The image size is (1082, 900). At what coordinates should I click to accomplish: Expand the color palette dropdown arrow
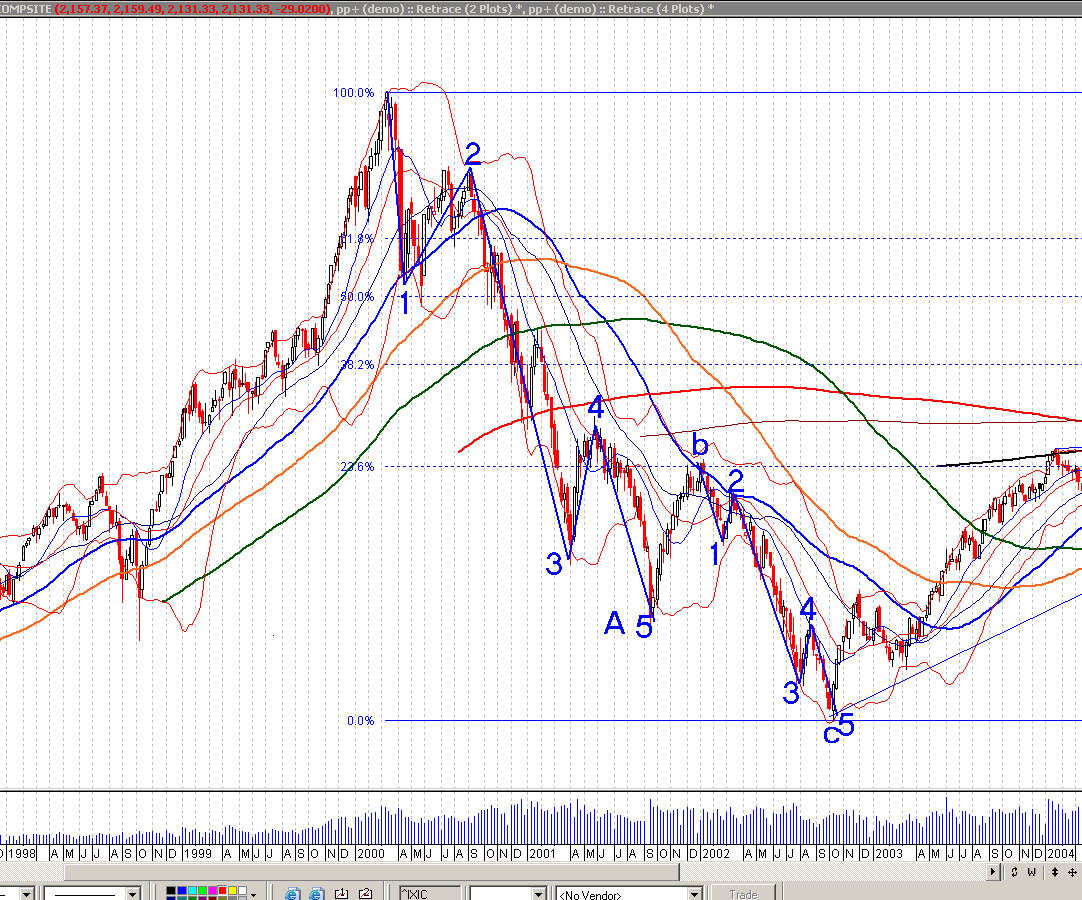254,894
